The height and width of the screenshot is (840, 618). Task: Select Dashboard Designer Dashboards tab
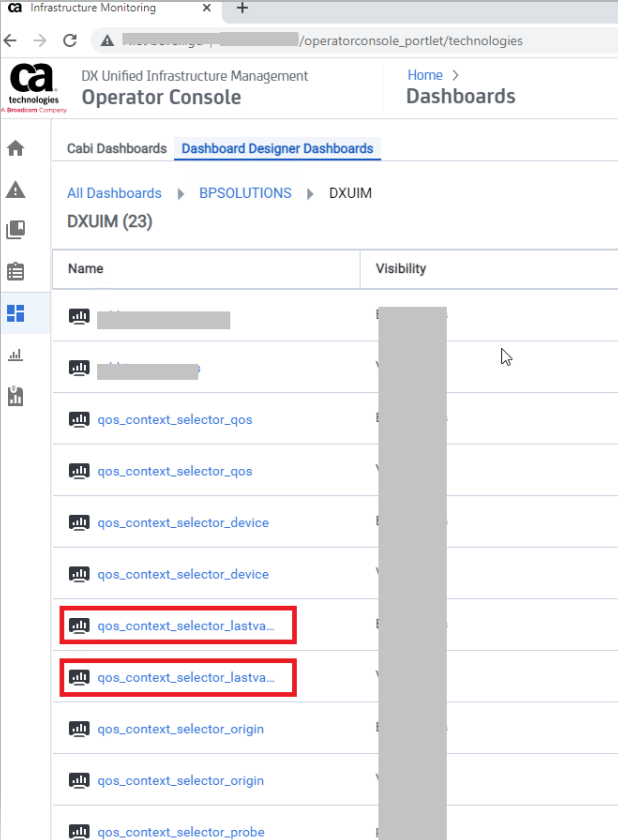277,148
